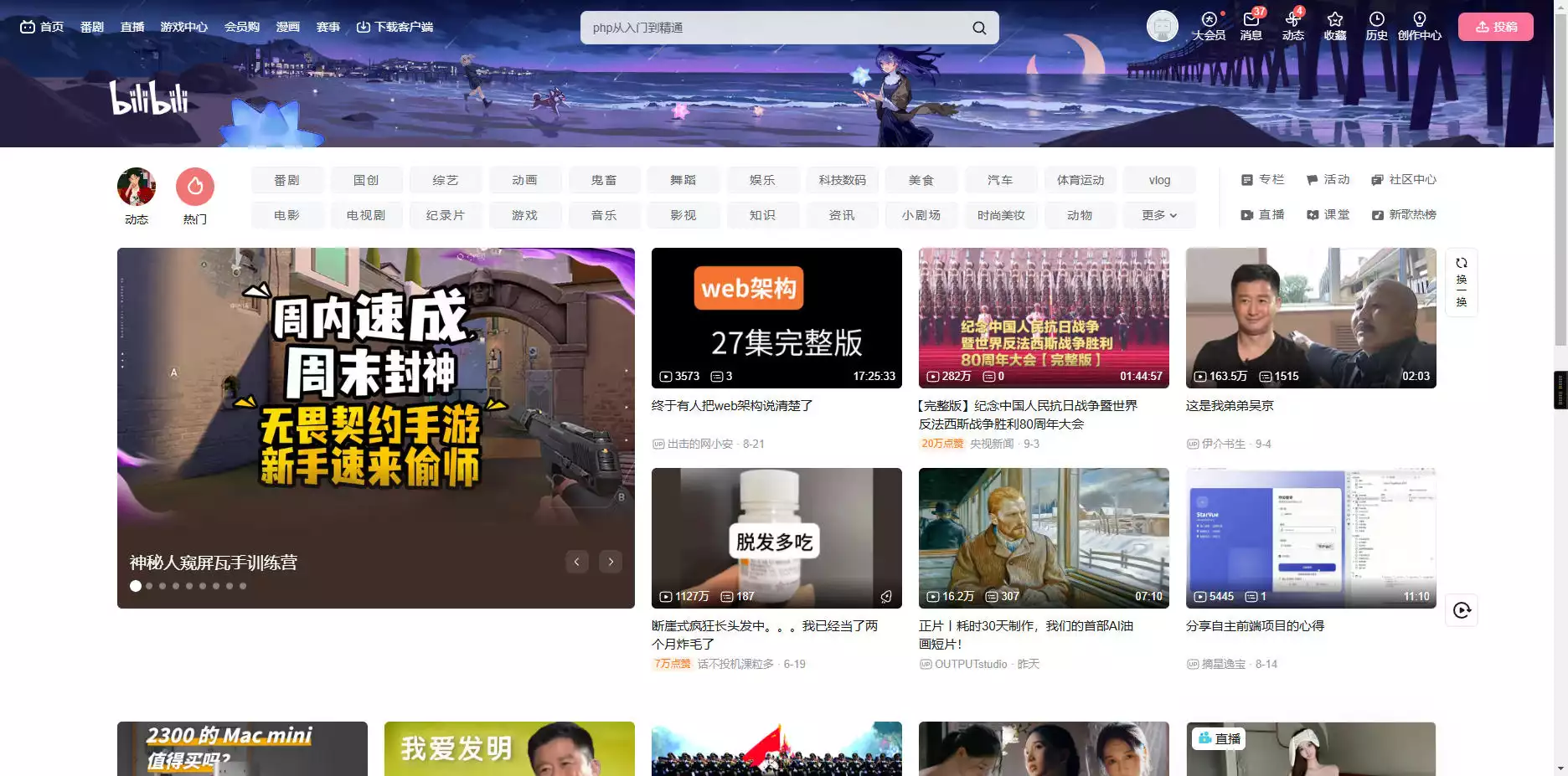The height and width of the screenshot is (776, 1568).
Task: Open 赛事 in top navigation
Action: 328,27
